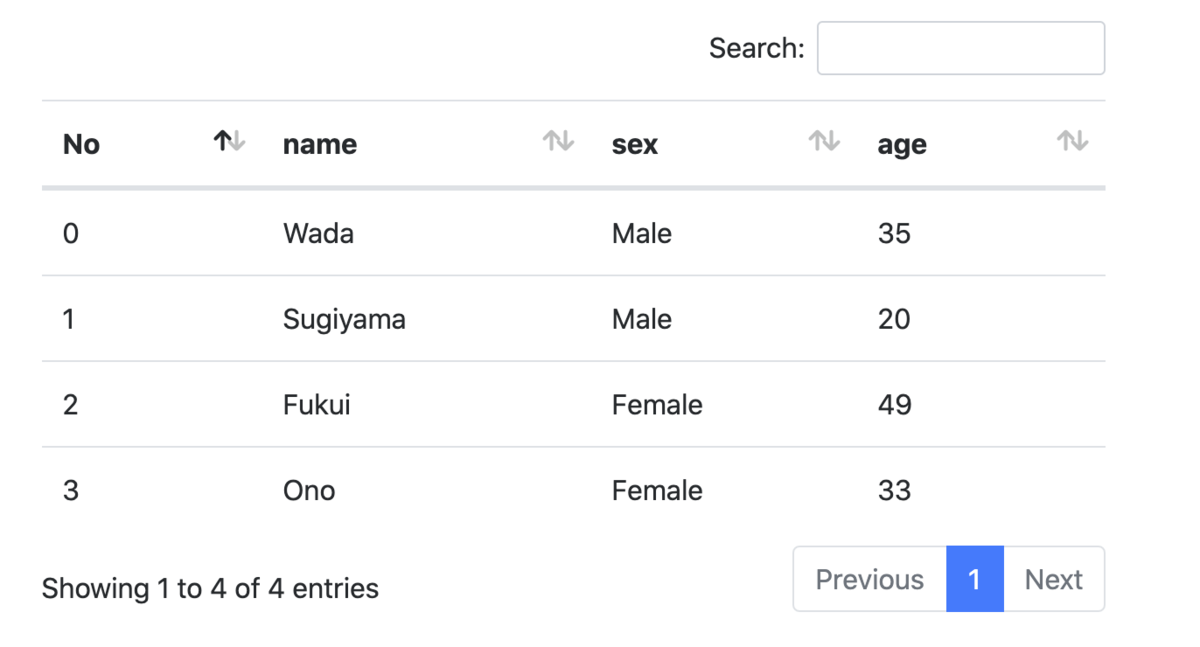Click the No column header text
1200x647 pixels.
click(x=81, y=144)
